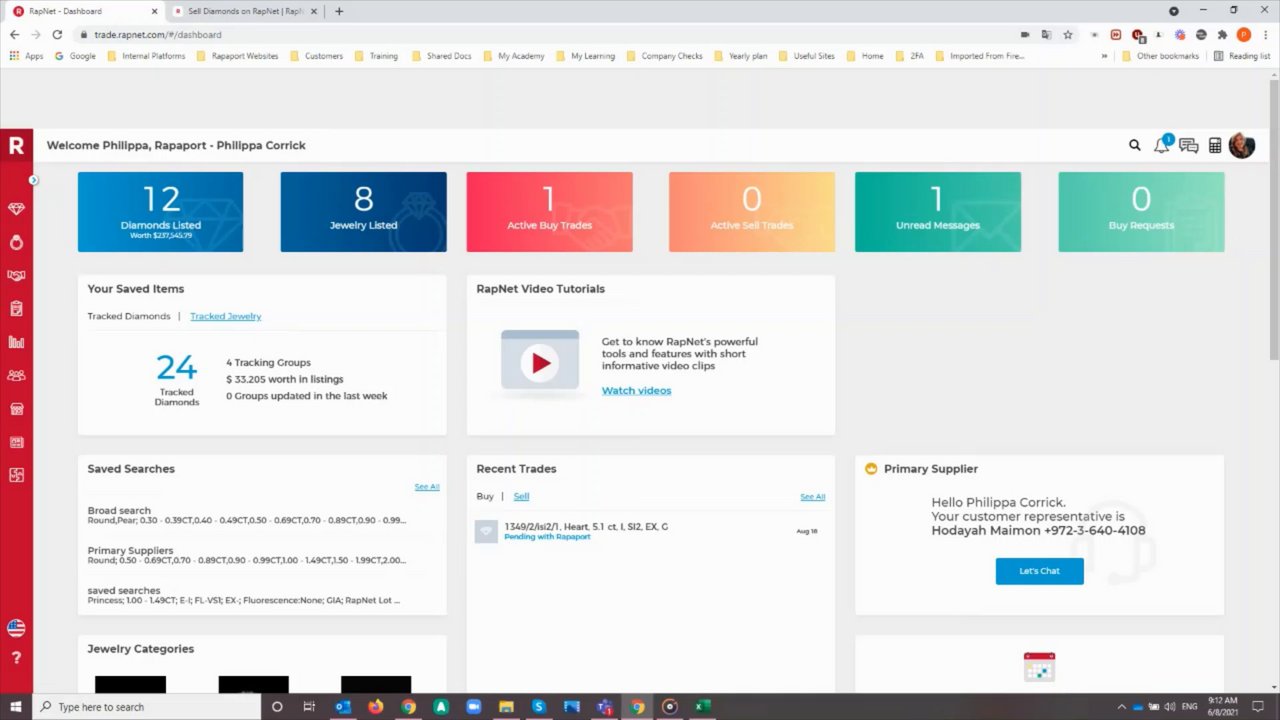This screenshot has height=720, width=1280.
Task: Click the browser reload button
Action: 57,34
